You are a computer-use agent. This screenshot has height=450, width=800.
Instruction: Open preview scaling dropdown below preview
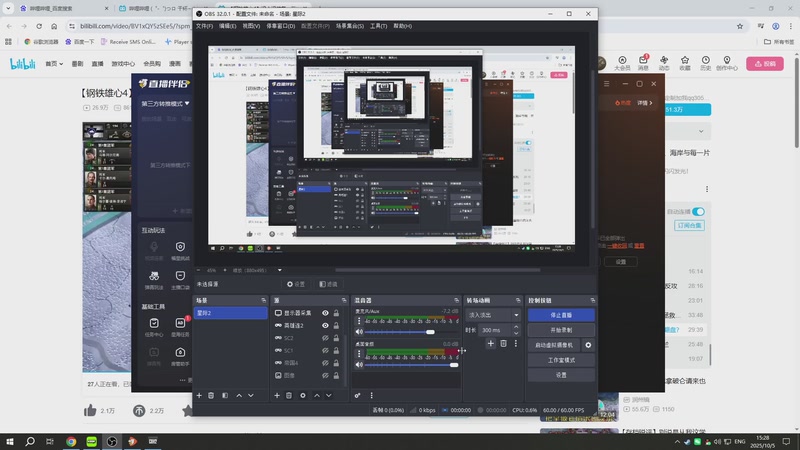[x=280, y=270]
